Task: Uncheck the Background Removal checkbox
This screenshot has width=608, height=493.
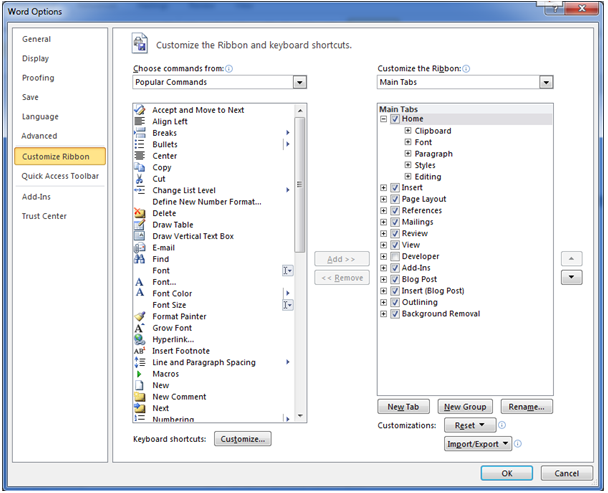Action: pyautogui.click(x=395, y=314)
